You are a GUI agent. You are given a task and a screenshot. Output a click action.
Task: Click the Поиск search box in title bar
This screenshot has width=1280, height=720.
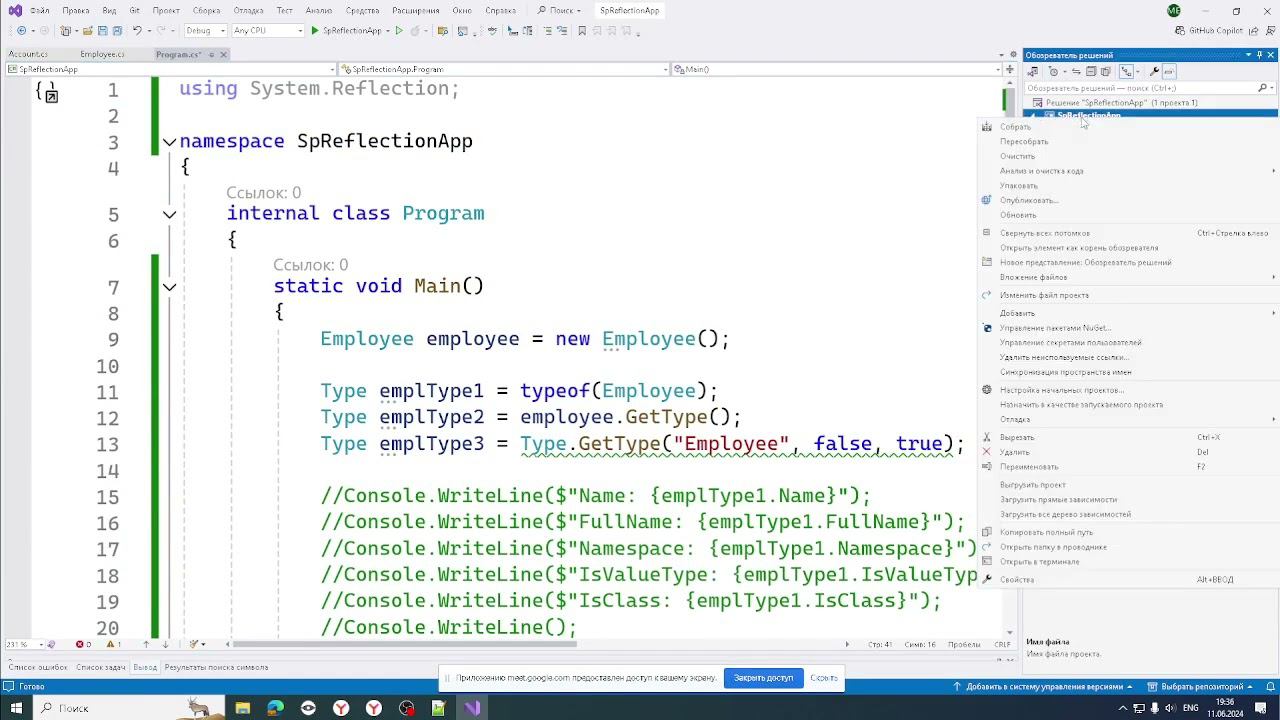[x=556, y=10]
